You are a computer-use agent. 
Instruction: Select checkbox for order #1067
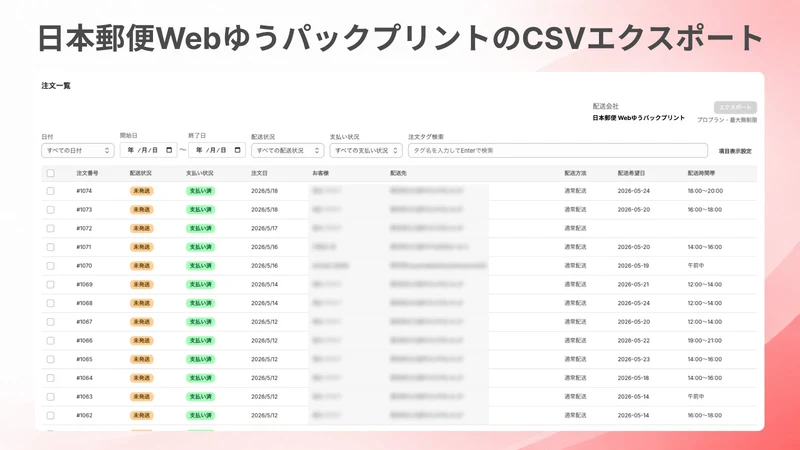pos(51,322)
